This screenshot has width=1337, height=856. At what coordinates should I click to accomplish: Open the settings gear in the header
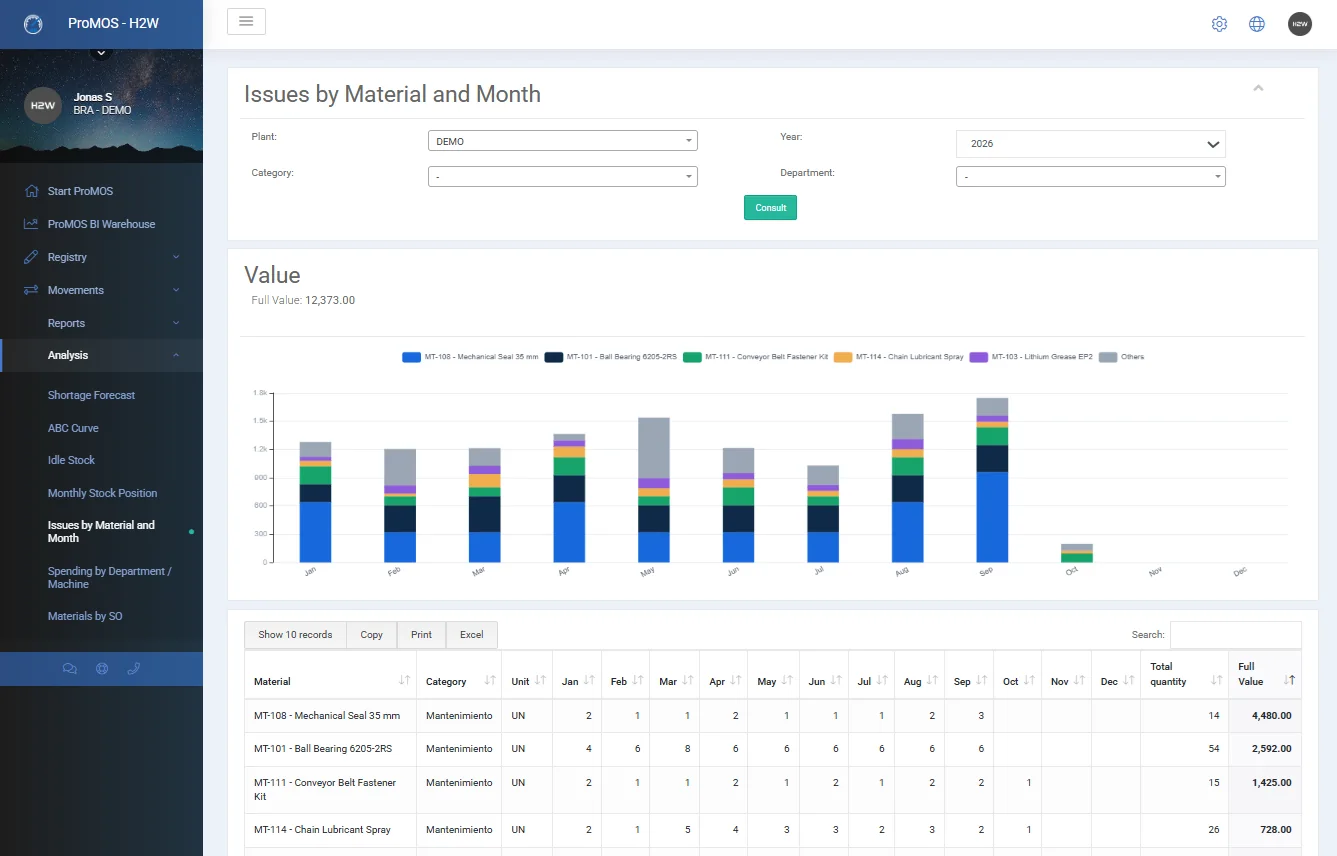[x=1219, y=24]
